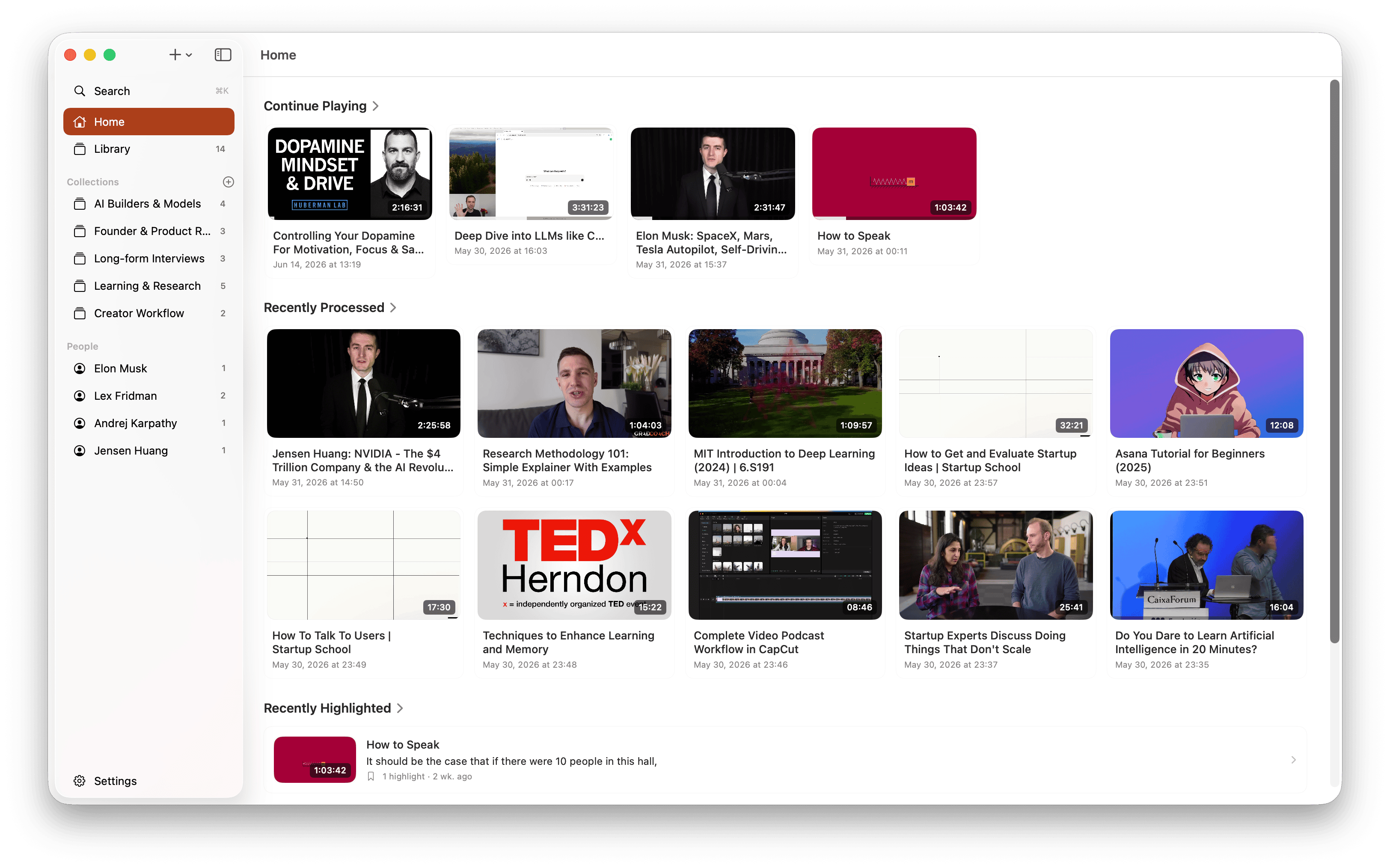Open the CaixaForum AI talk thumbnail
Image resolution: width=1390 pixels, height=868 pixels.
coord(1206,565)
